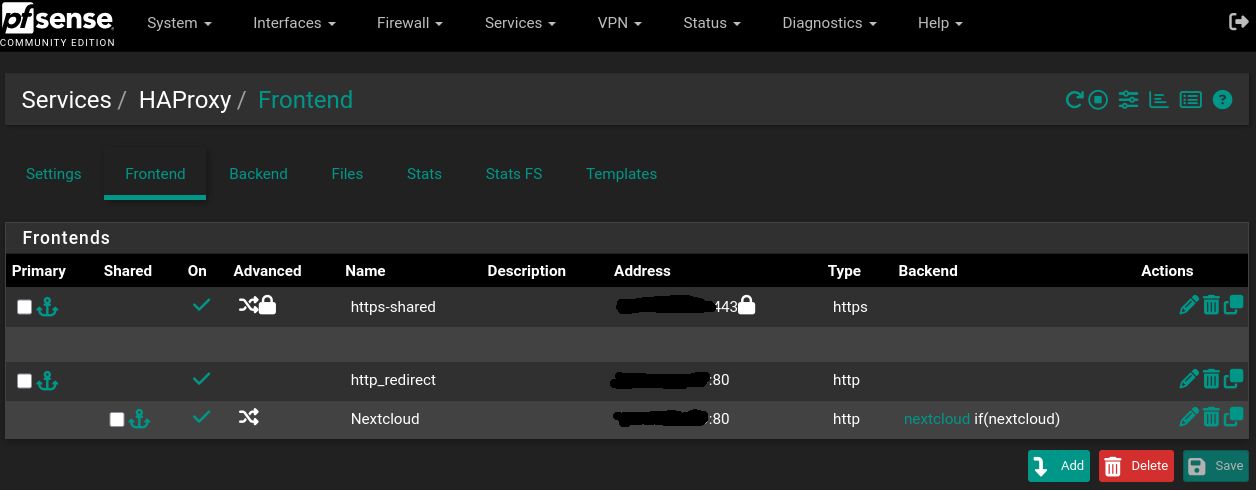This screenshot has height=490, width=1256.
Task: Expand the Firewall dropdown menu
Action: point(410,23)
